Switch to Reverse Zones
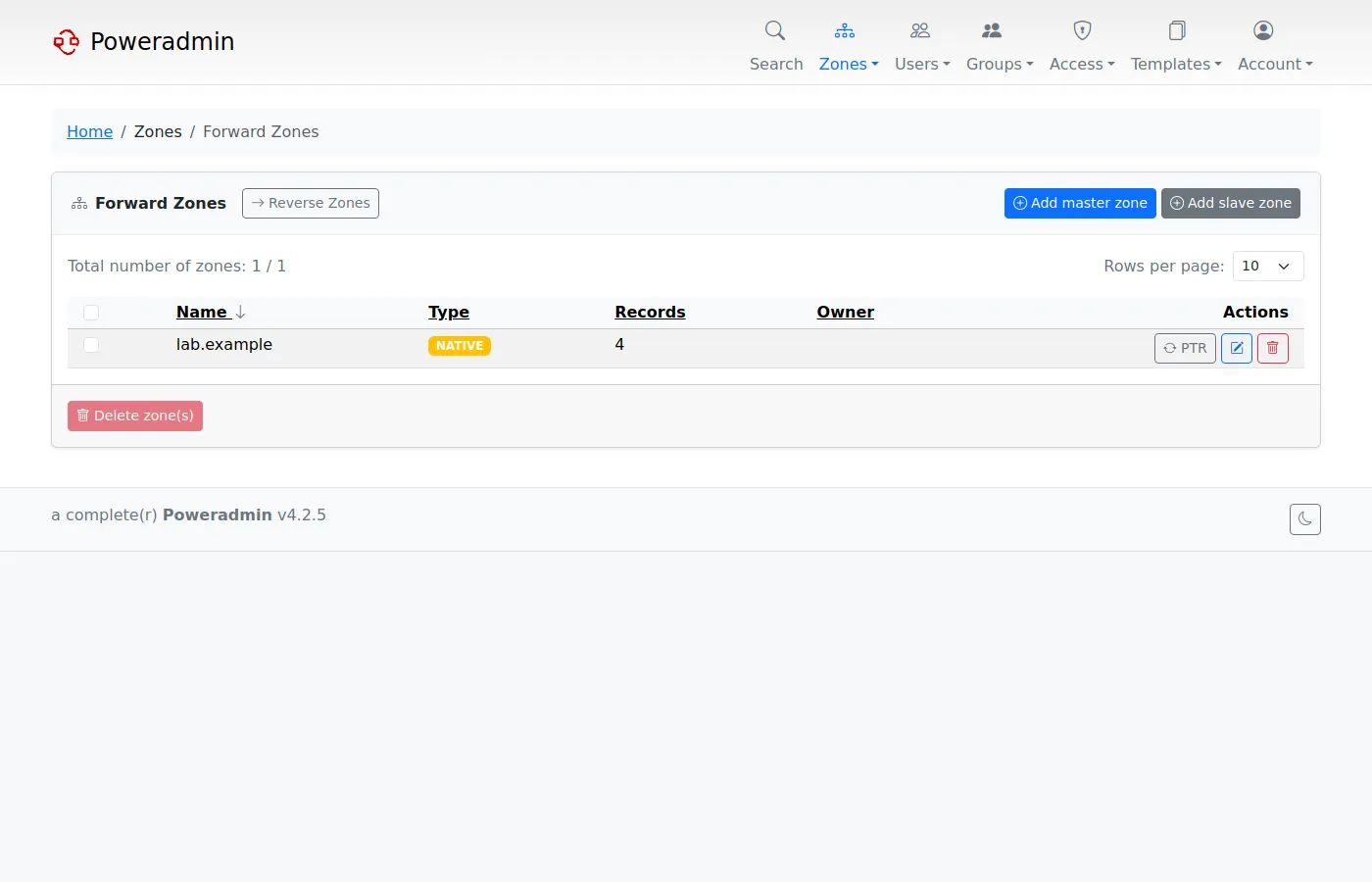Screen dimensions: 1372x882 (x=311, y=203)
